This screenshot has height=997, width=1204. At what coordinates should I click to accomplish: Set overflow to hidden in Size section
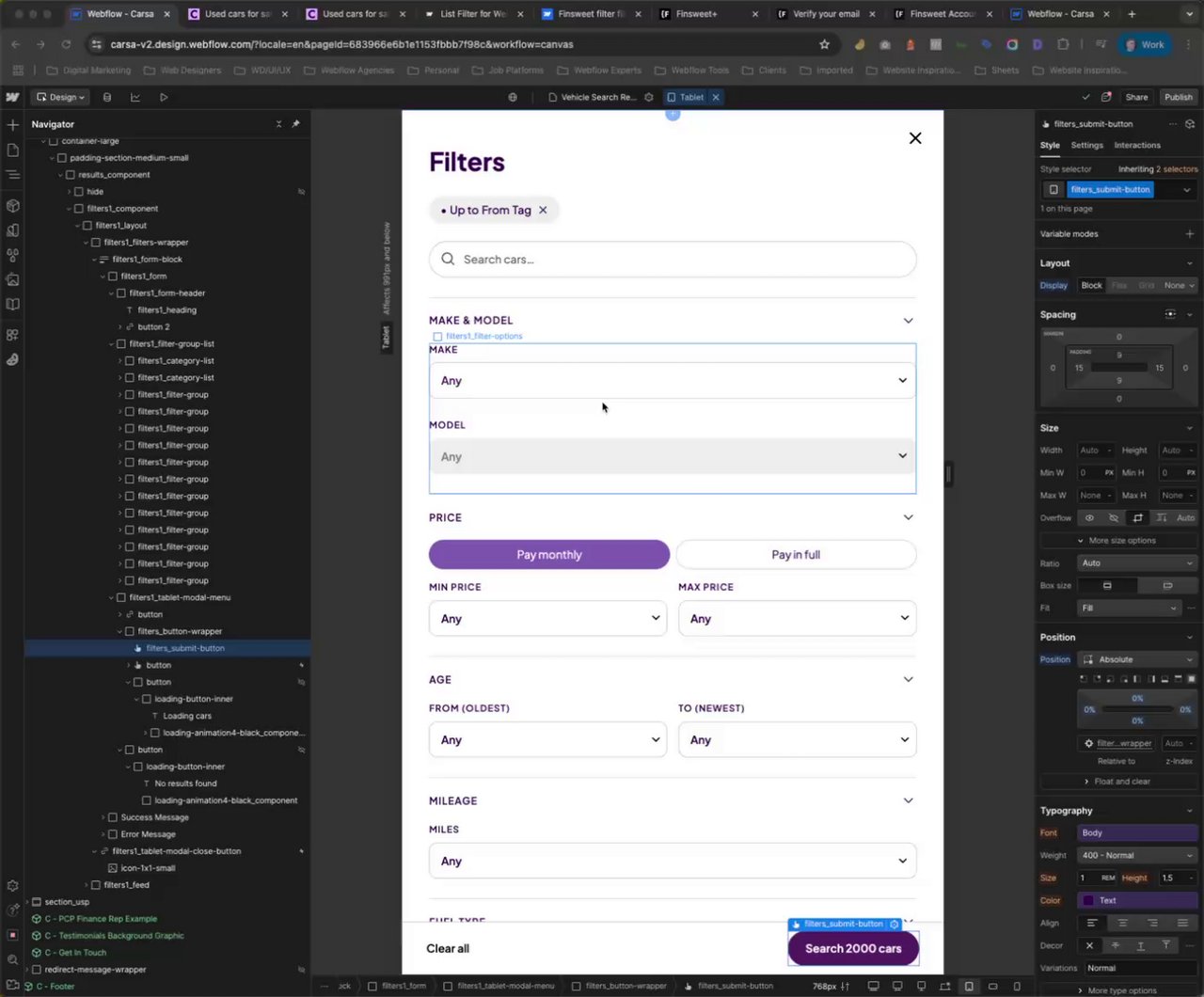tap(1114, 518)
